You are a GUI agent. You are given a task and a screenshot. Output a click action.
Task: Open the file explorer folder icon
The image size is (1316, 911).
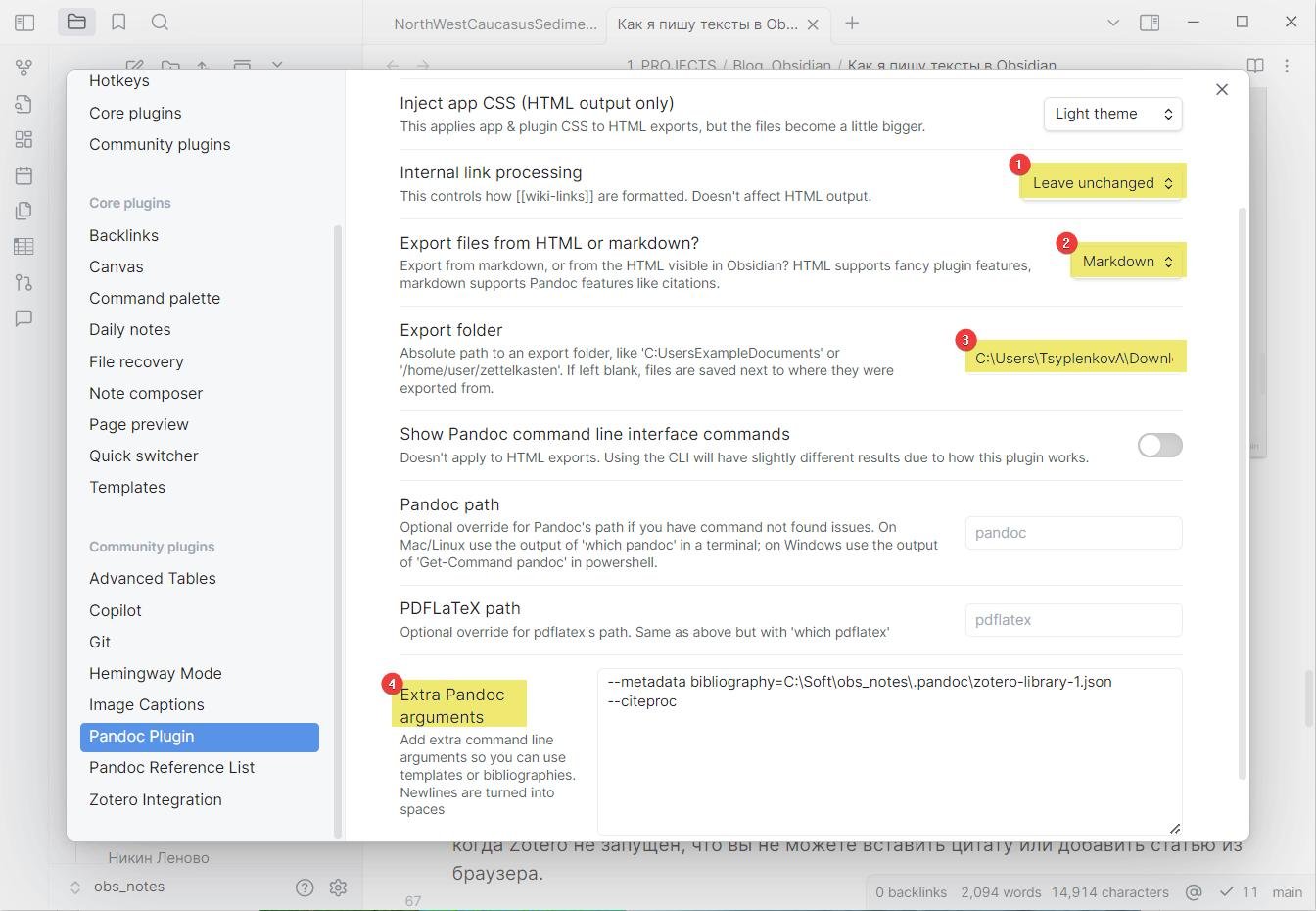[x=76, y=22]
